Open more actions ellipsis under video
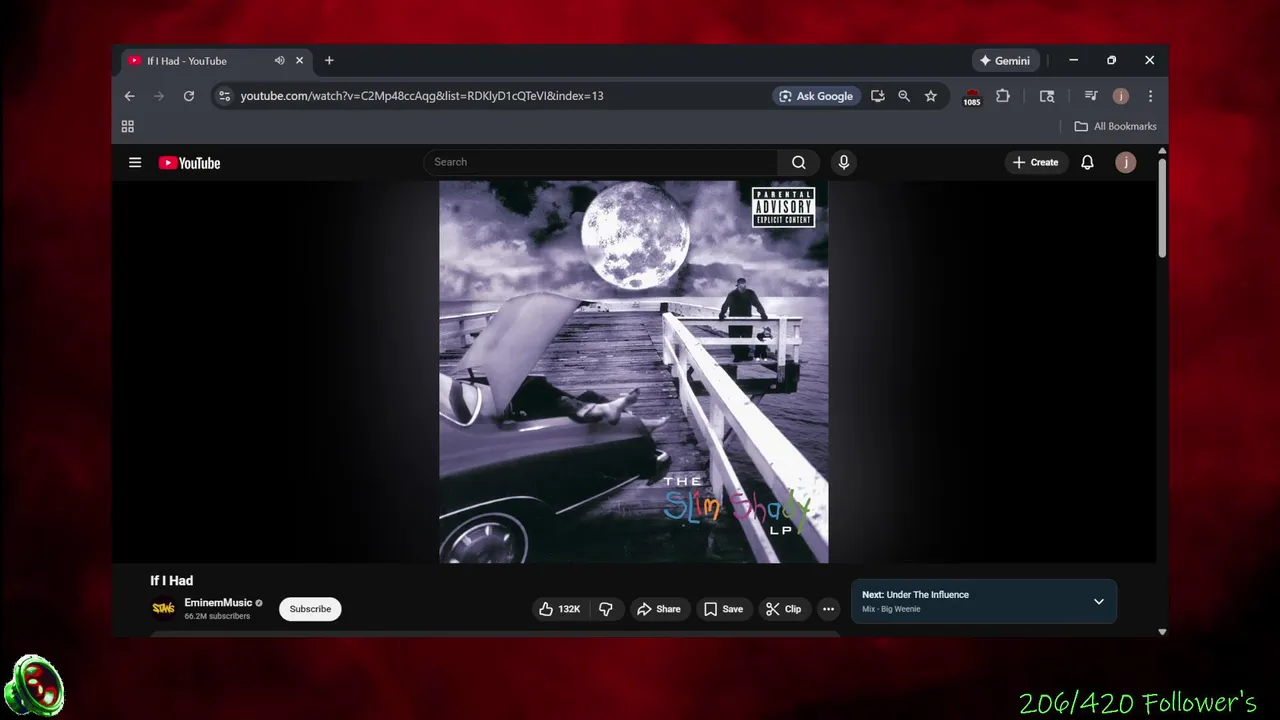The width and height of the screenshot is (1280, 720). tap(828, 609)
